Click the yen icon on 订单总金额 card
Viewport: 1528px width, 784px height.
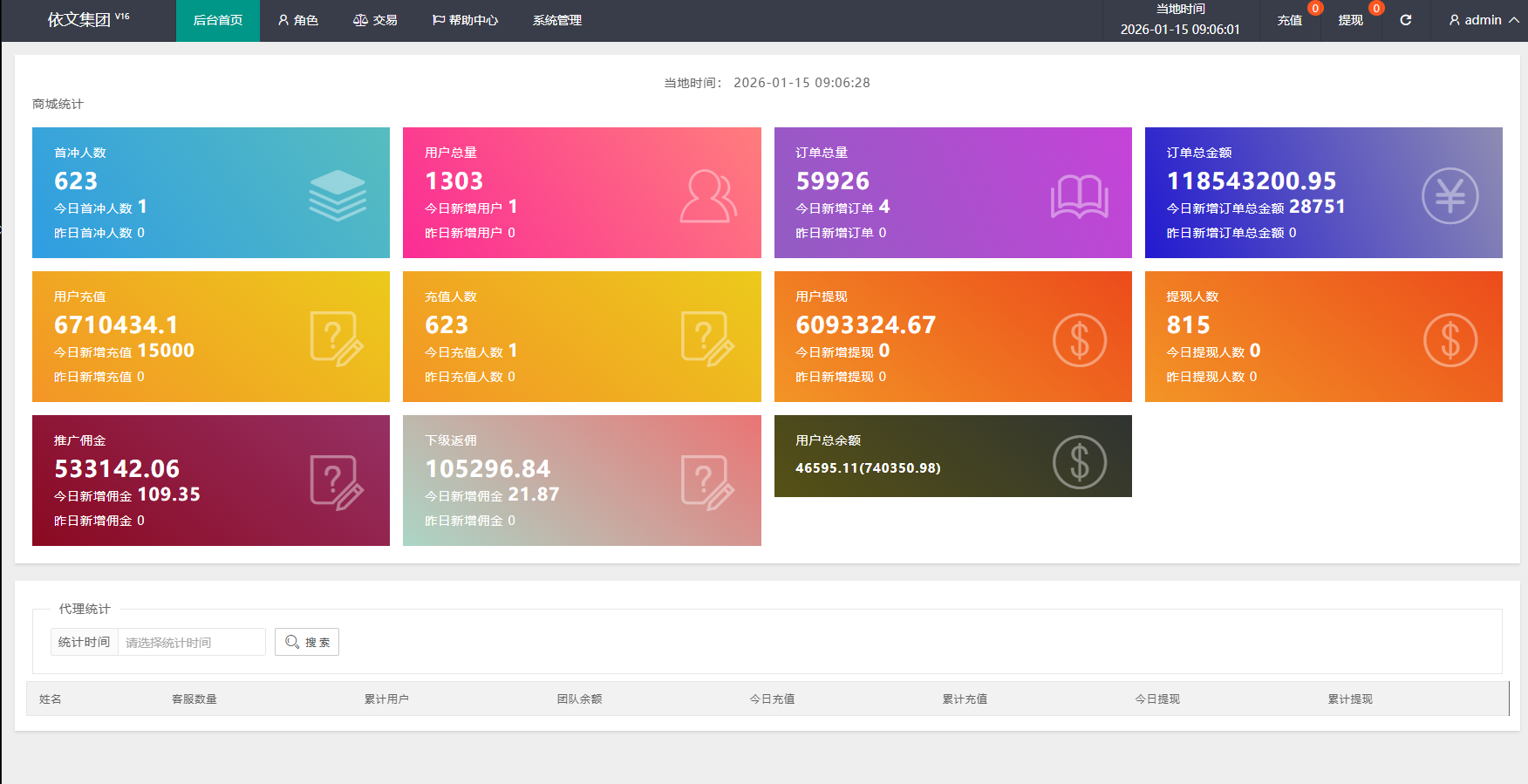pos(1450,195)
